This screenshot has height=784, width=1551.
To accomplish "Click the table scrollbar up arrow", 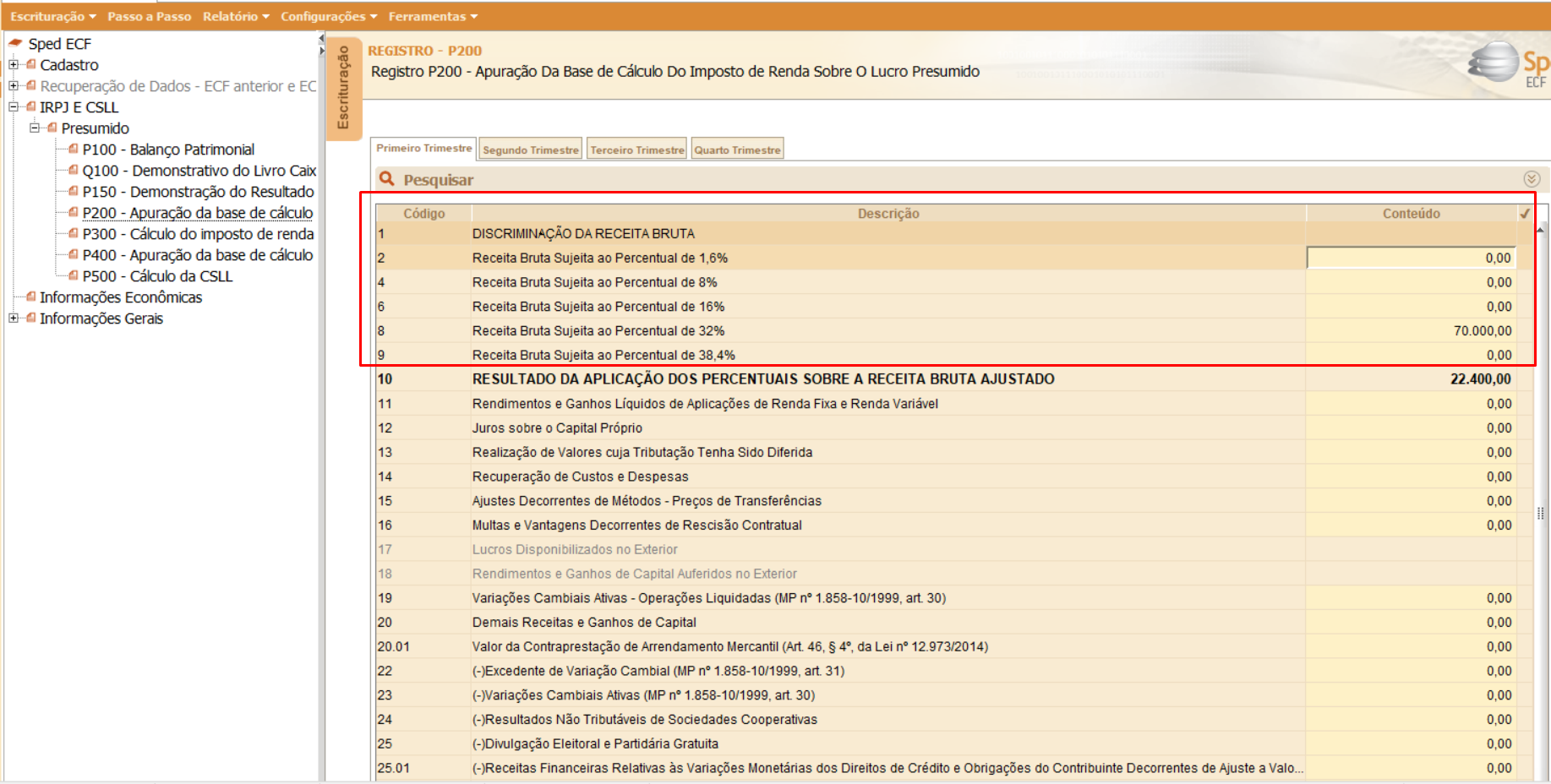I will pos(1540,229).
